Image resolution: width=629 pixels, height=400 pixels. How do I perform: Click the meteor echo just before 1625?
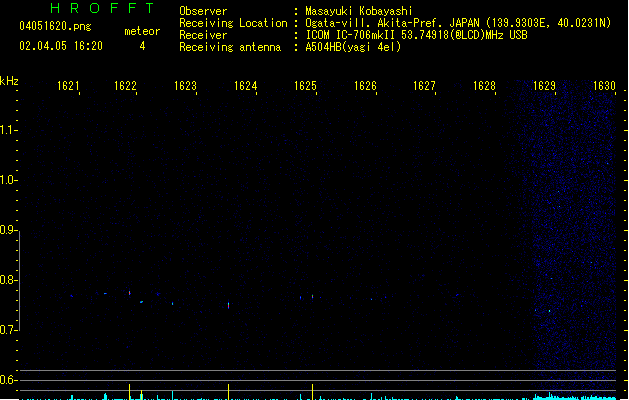312,297
